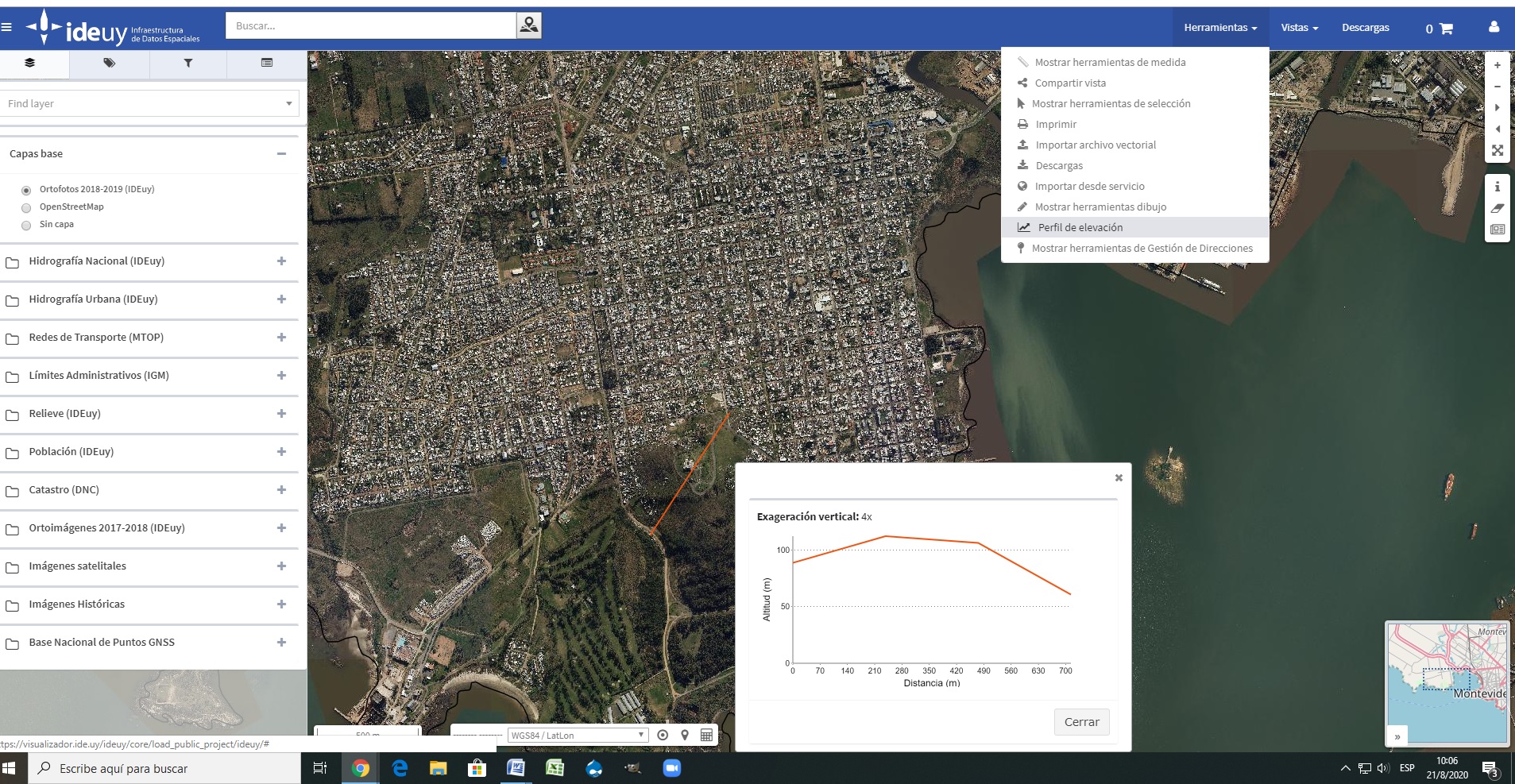The height and width of the screenshot is (784, 1515).
Task: Collapse the Capas base section
Action: (280, 153)
